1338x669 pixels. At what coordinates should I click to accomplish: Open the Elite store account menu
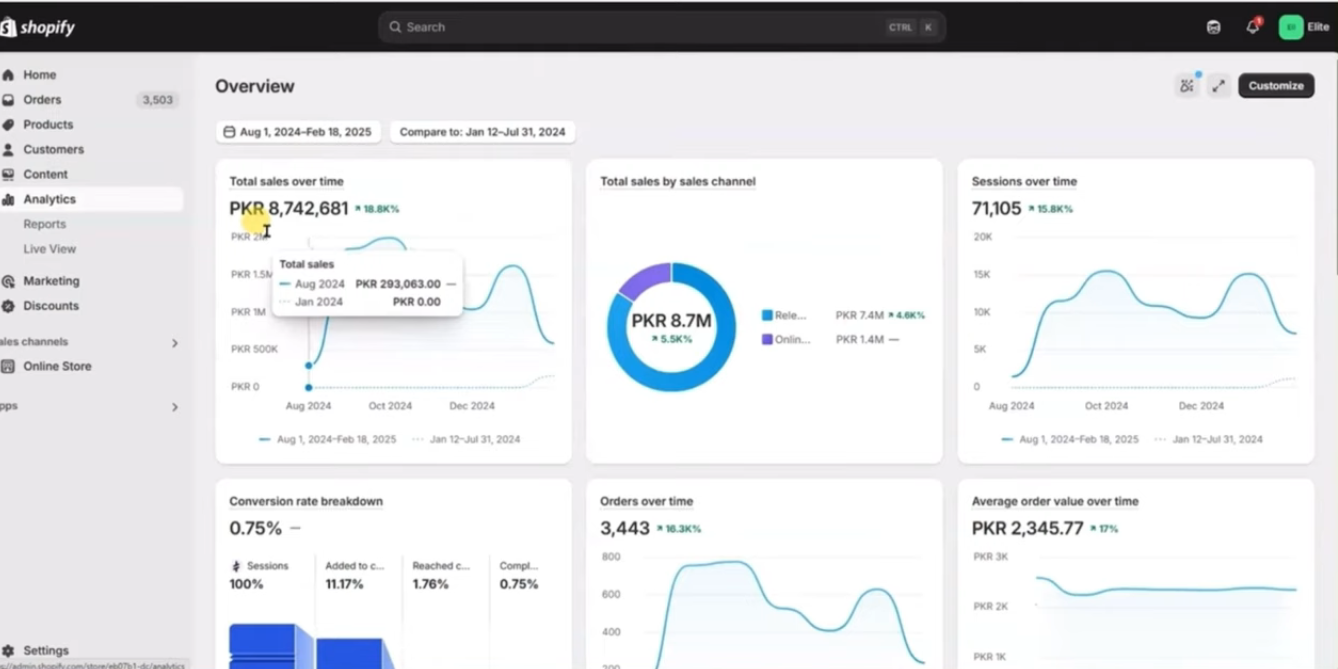tap(1304, 27)
